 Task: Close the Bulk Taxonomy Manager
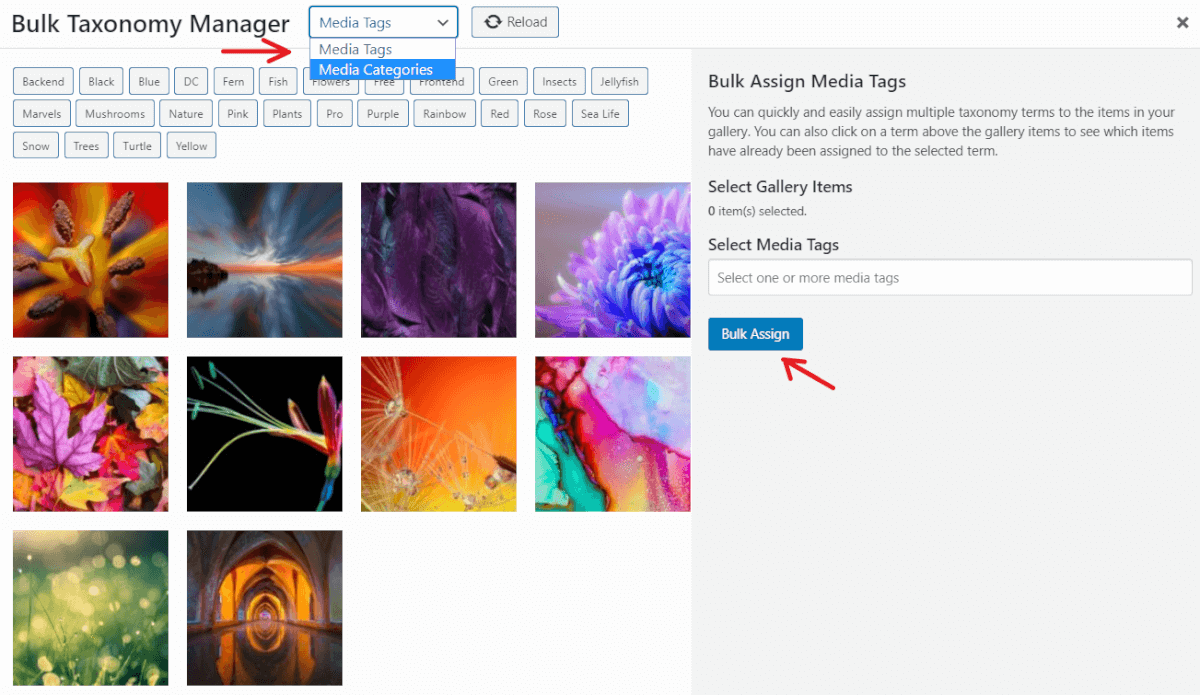click(x=1182, y=22)
